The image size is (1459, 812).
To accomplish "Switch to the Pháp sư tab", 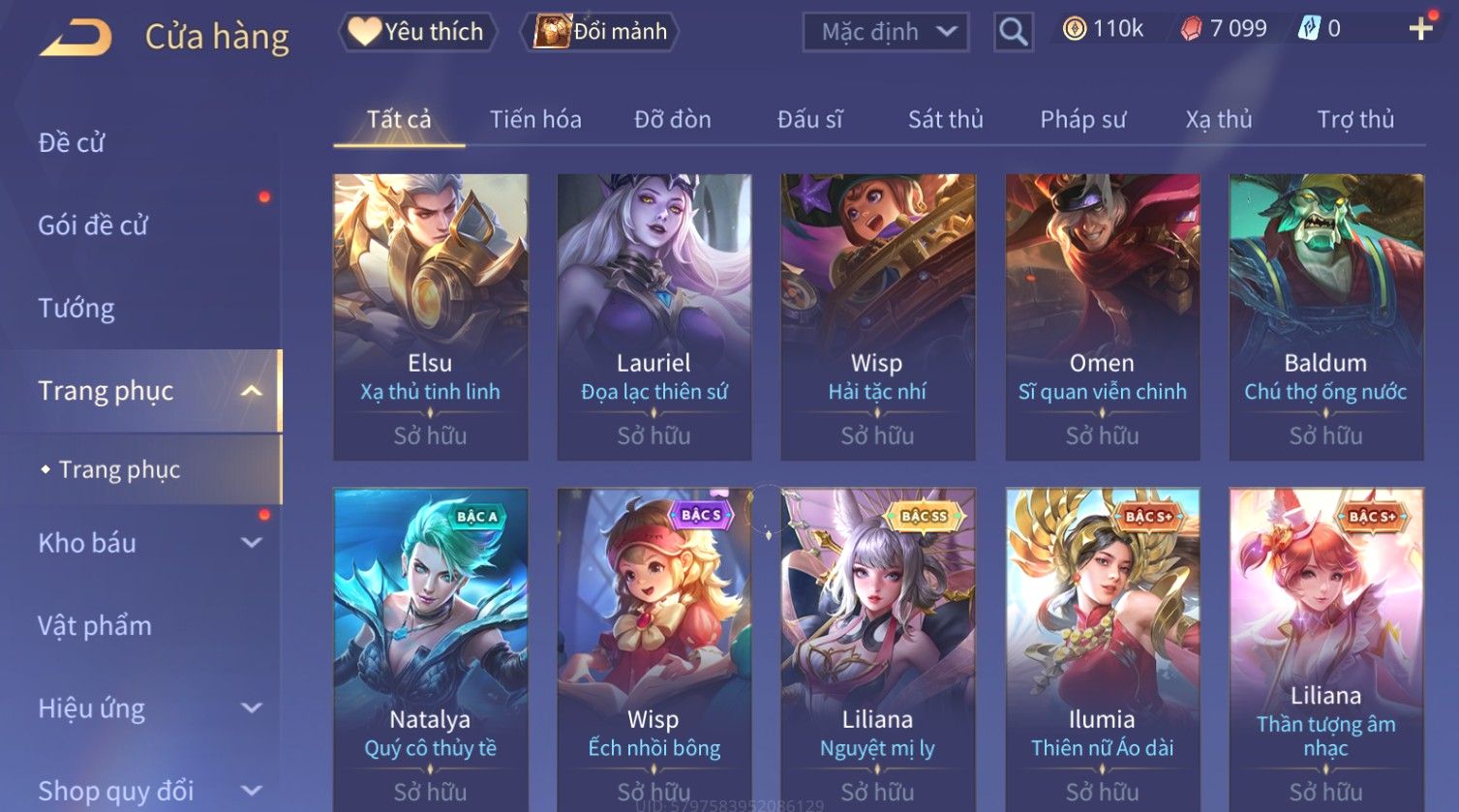I will (1082, 119).
